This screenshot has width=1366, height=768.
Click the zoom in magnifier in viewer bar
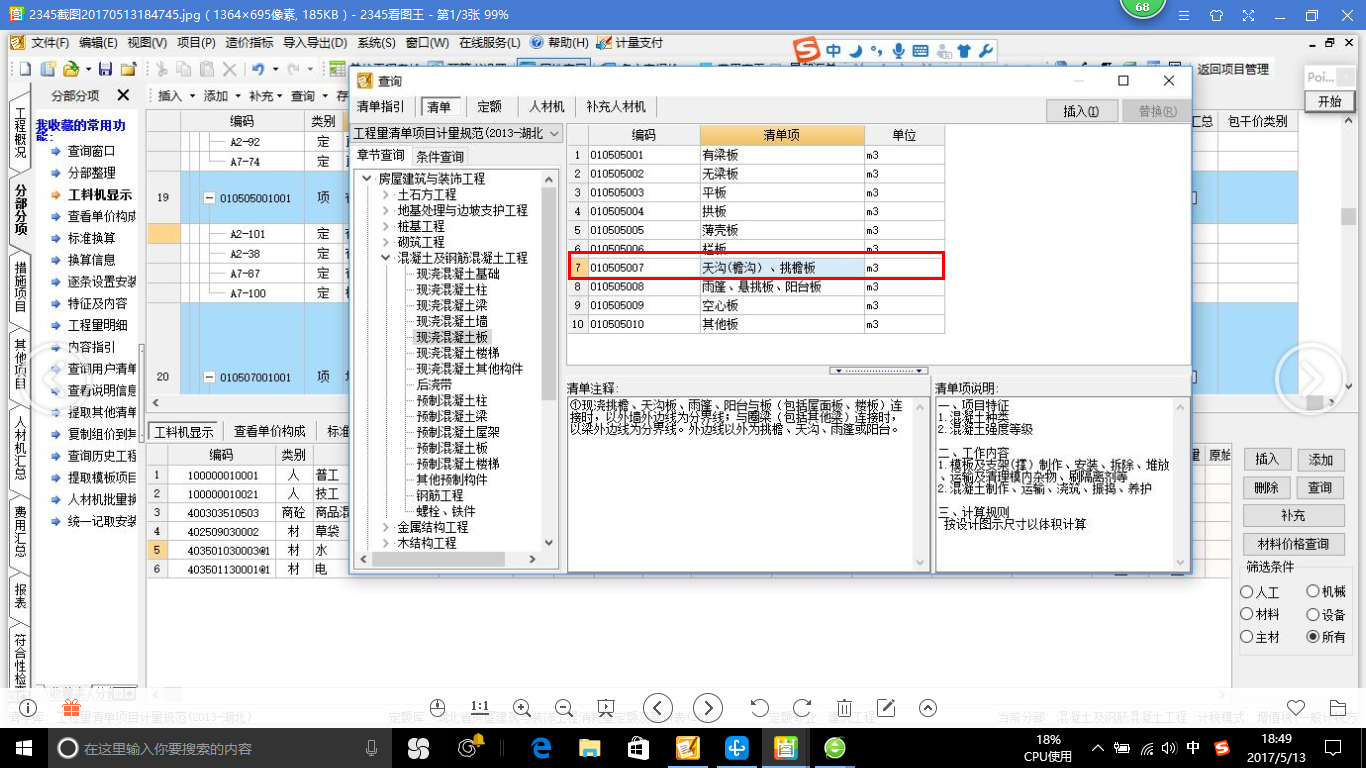(x=522, y=708)
